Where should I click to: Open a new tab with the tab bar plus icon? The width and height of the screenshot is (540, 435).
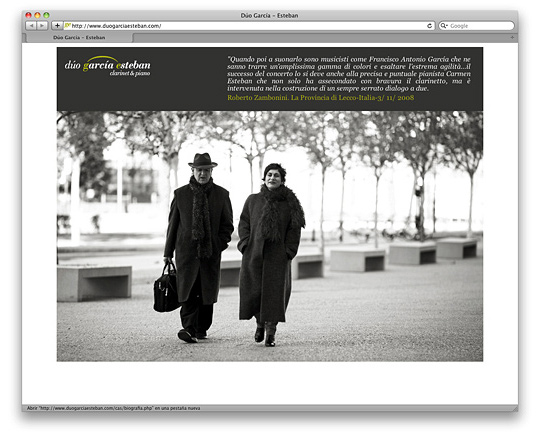click(512, 37)
